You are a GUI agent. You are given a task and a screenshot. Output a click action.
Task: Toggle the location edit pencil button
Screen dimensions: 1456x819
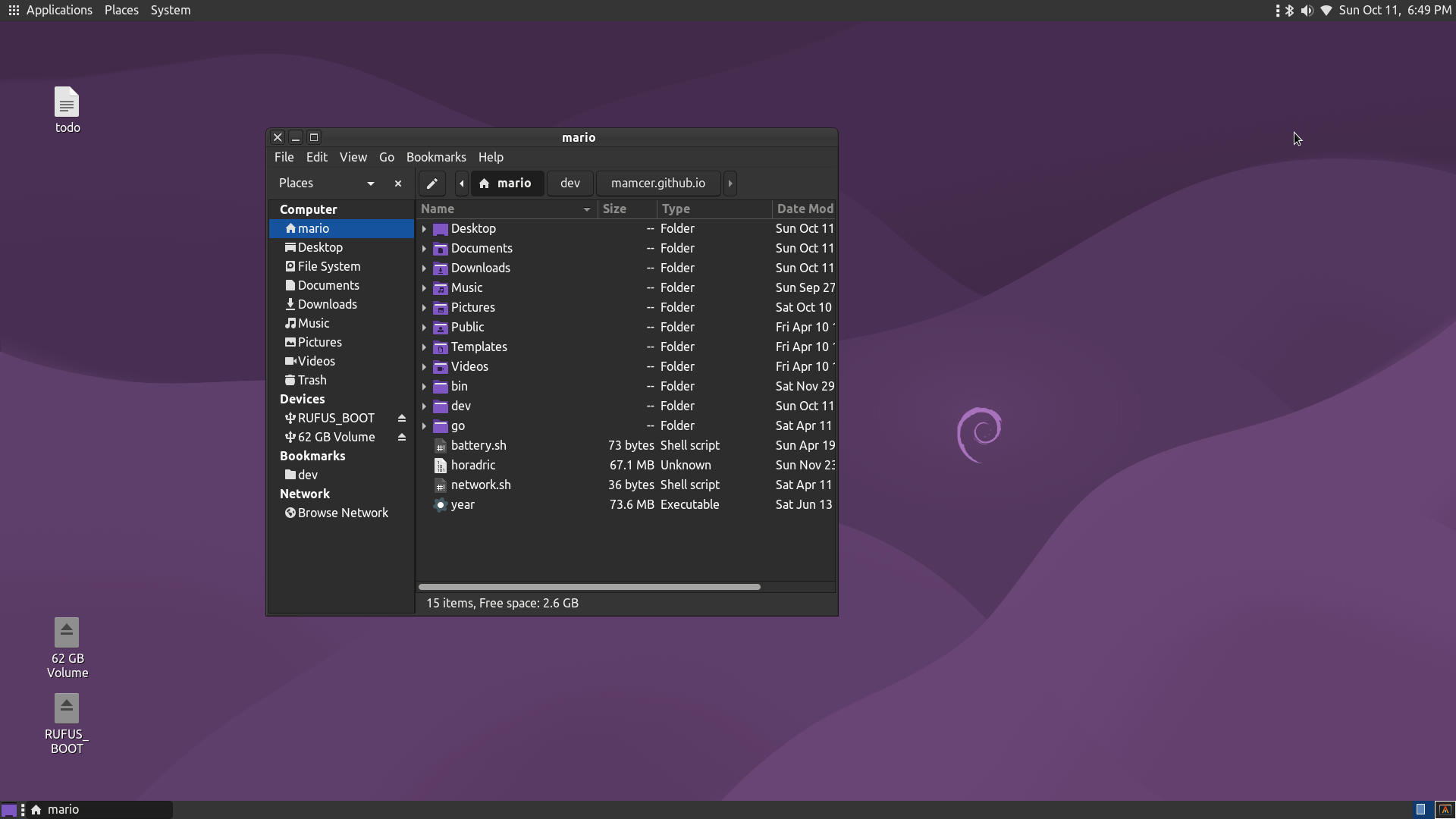pyautogui.click(x=431, y=184)
